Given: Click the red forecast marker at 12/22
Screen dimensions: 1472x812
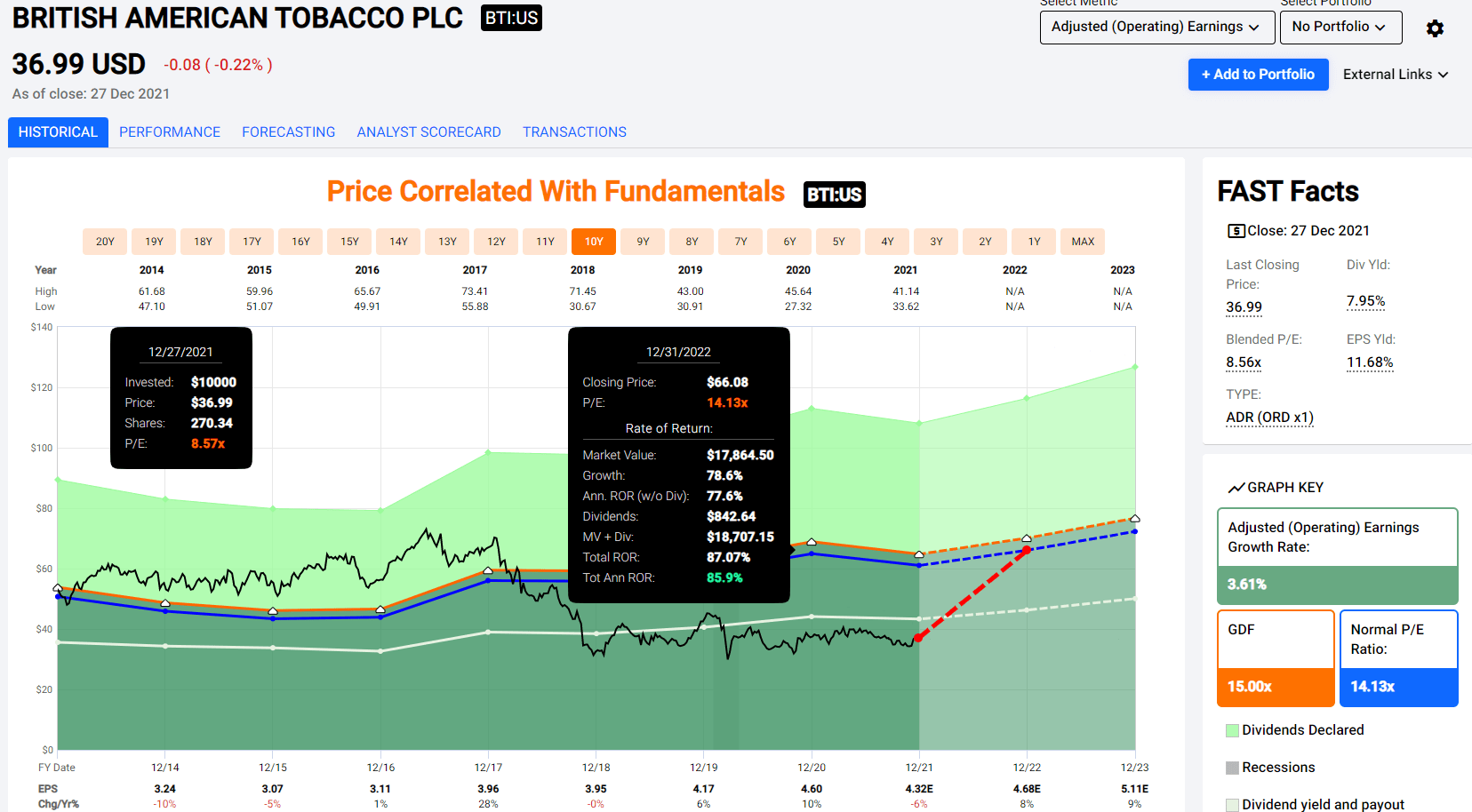Looking at the screenshot, I should tap(1027, 550).
